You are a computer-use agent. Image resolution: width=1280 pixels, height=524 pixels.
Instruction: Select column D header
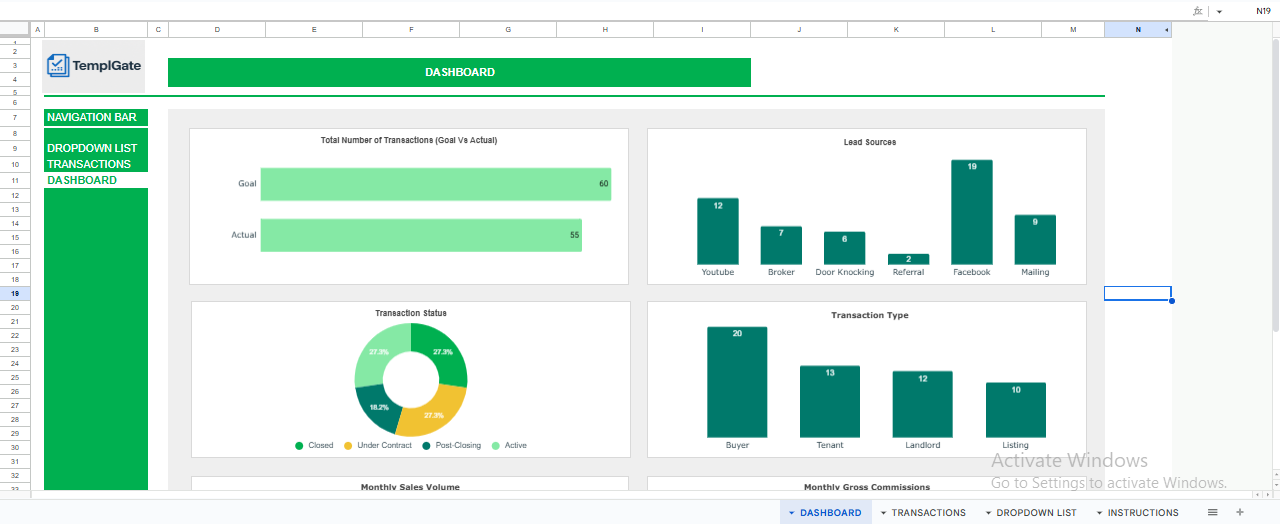tap(217, 30)
